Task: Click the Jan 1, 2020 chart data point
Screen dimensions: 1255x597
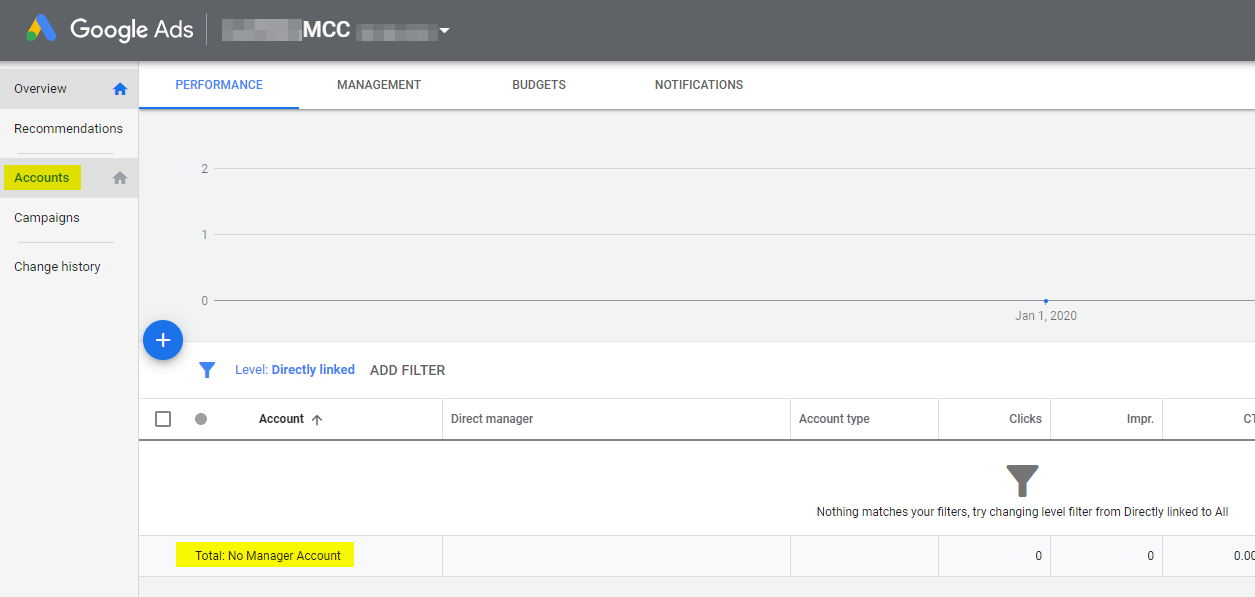Action: [1046, 300]
